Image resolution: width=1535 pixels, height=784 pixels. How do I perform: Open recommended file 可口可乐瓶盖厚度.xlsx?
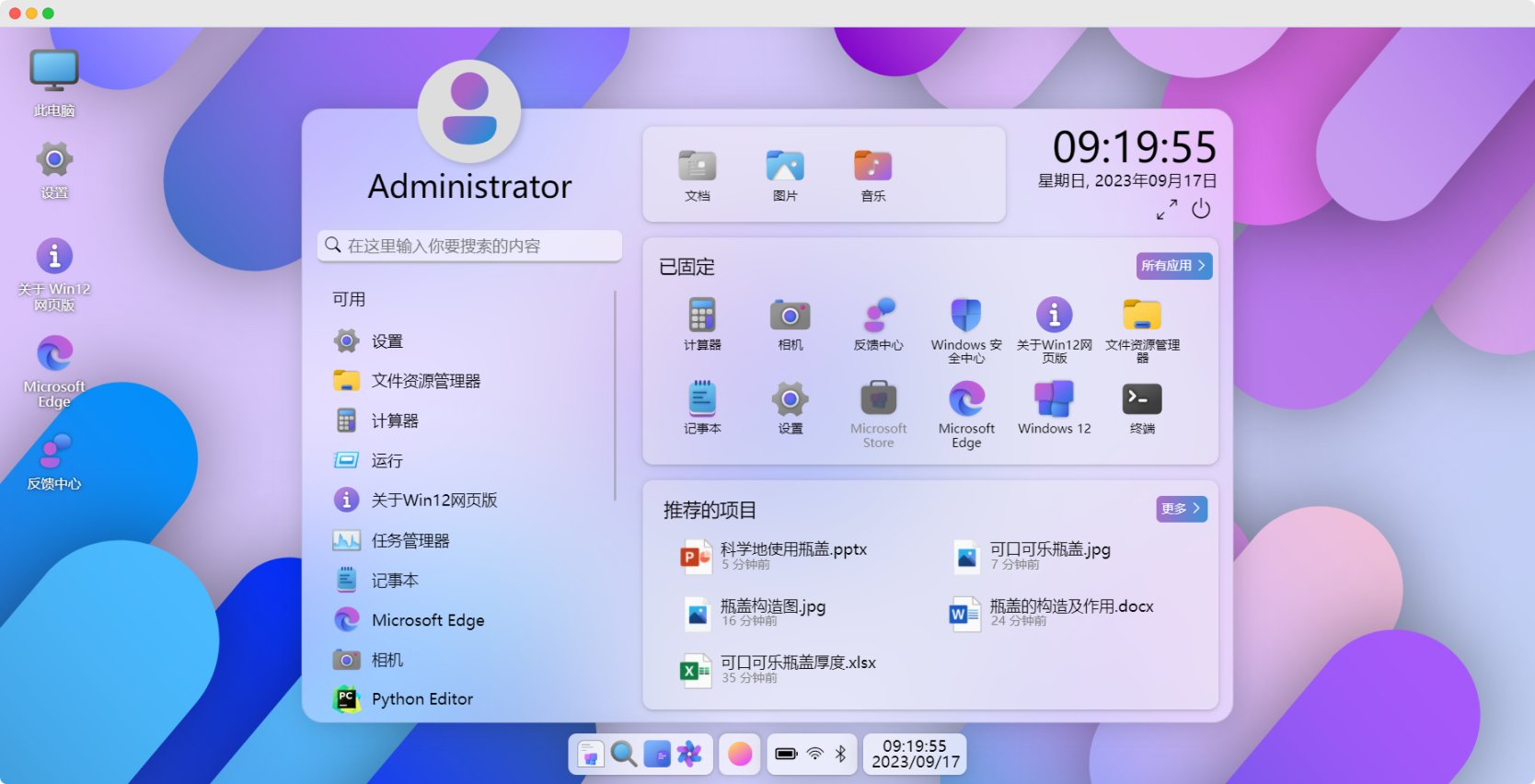tap(778, 669)
